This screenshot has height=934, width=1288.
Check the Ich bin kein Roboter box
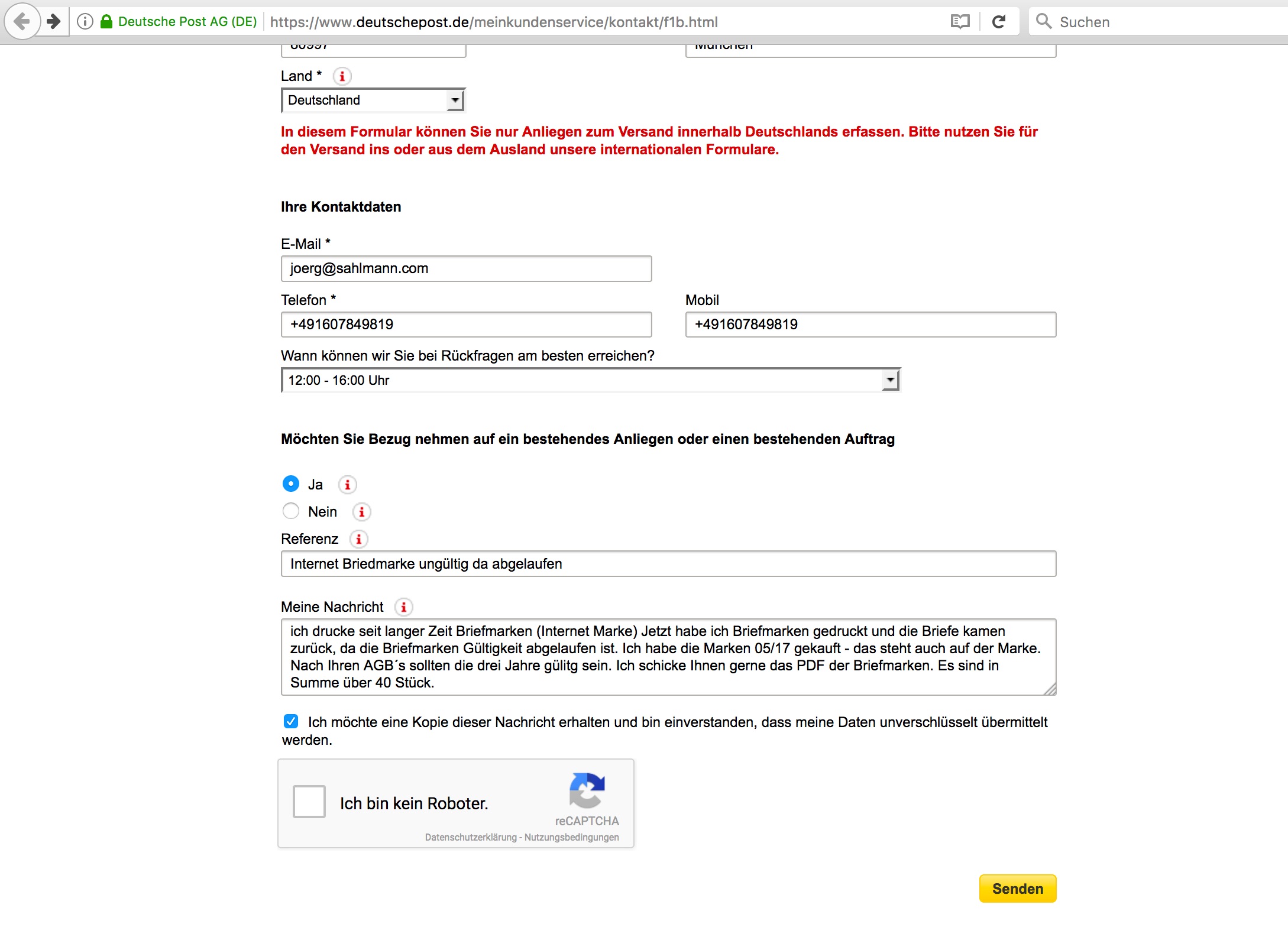[309, 802]
